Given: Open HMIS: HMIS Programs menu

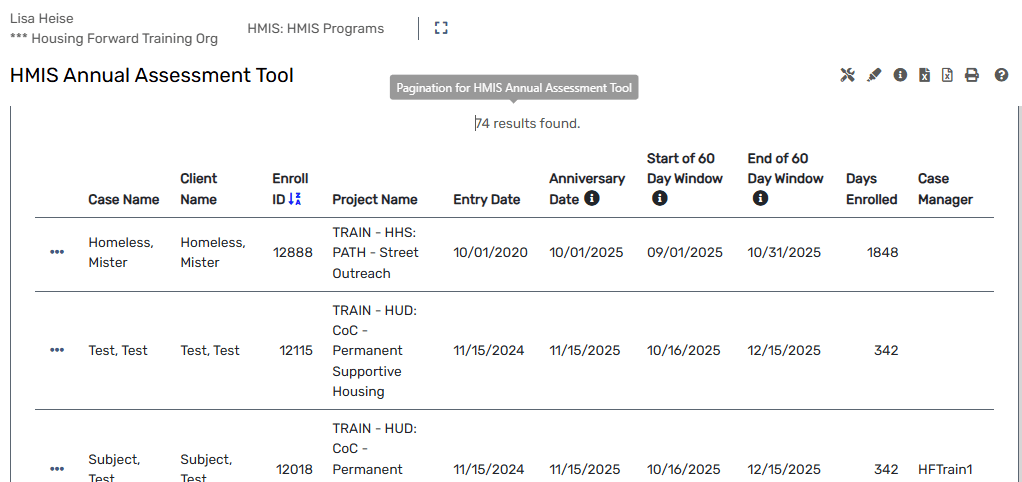Looking at the screenshot, I should (x=315, y=29).
